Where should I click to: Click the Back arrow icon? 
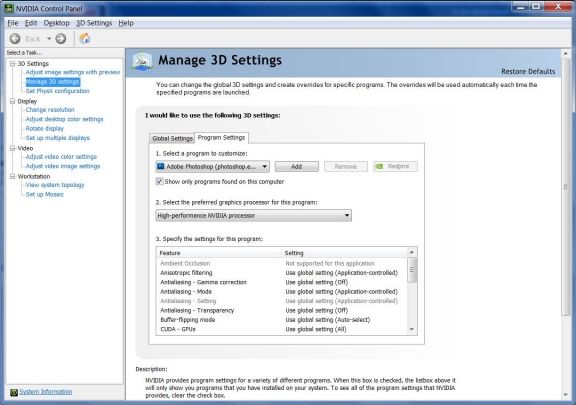tap(15, 39)
